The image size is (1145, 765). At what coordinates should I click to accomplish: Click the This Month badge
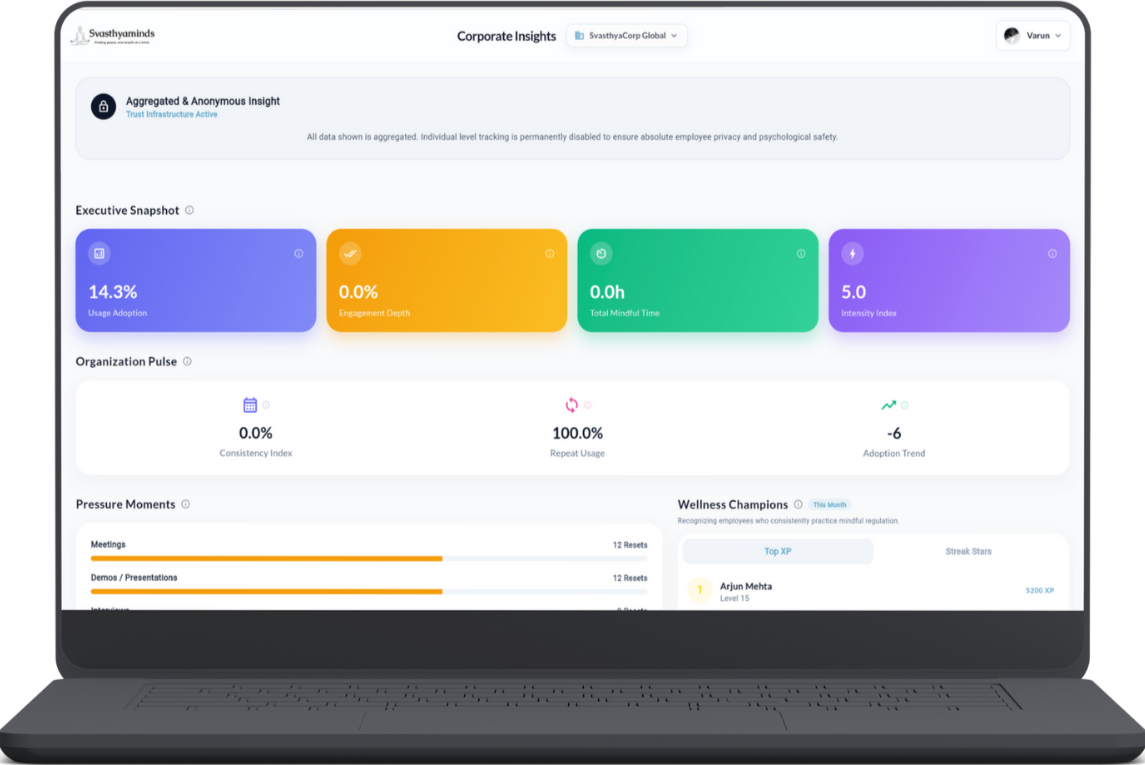pos(830,504)
